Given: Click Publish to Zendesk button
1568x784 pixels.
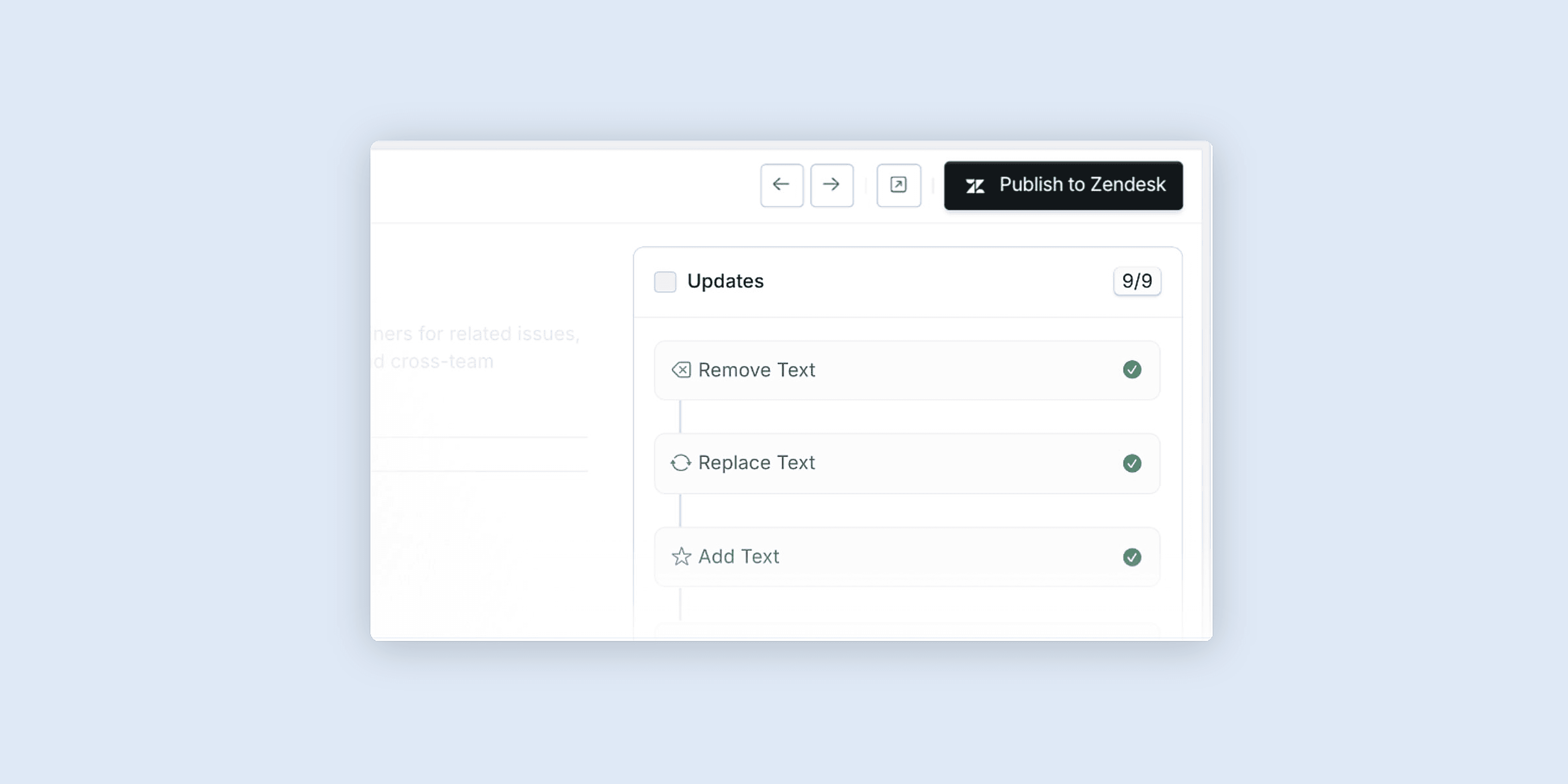Looking at the screenshot, I should 1063,185.
